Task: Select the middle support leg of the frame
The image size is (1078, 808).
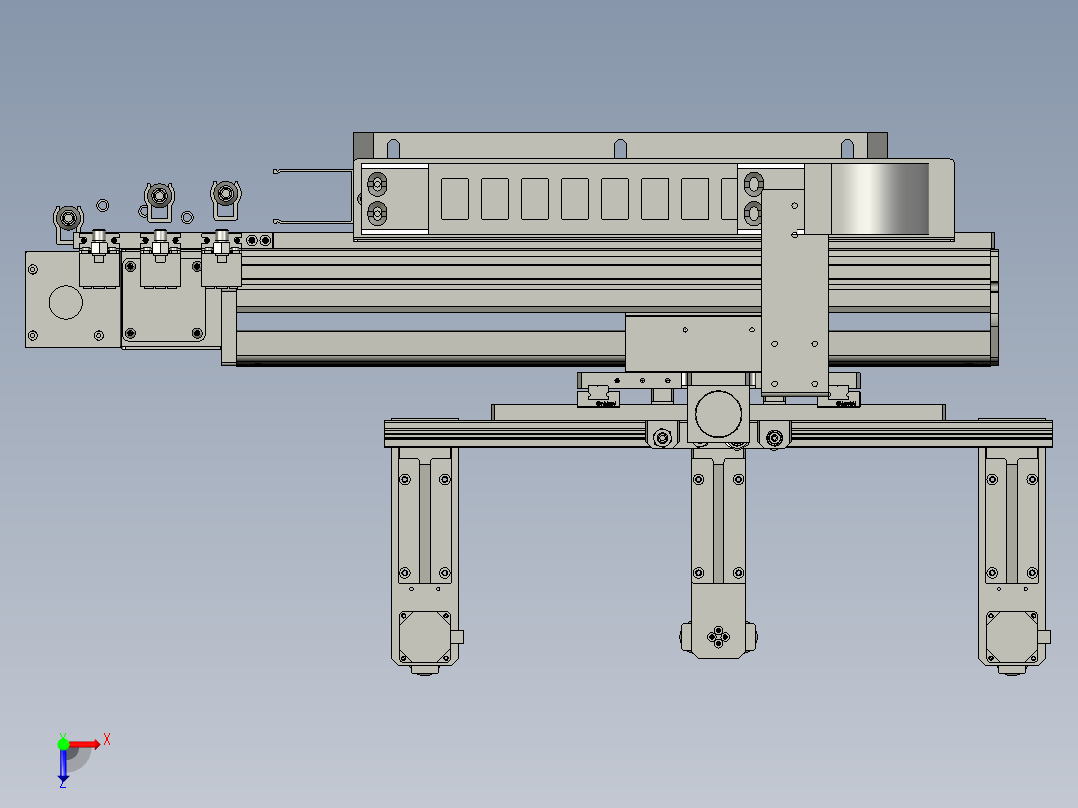Action: tap(718, 553)
